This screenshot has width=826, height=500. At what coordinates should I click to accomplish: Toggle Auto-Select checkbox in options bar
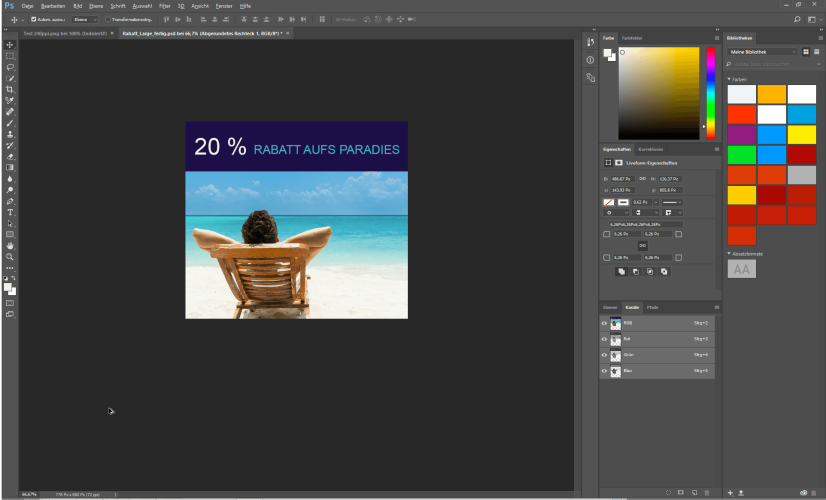pyautogui.click(x=34, y=19)
